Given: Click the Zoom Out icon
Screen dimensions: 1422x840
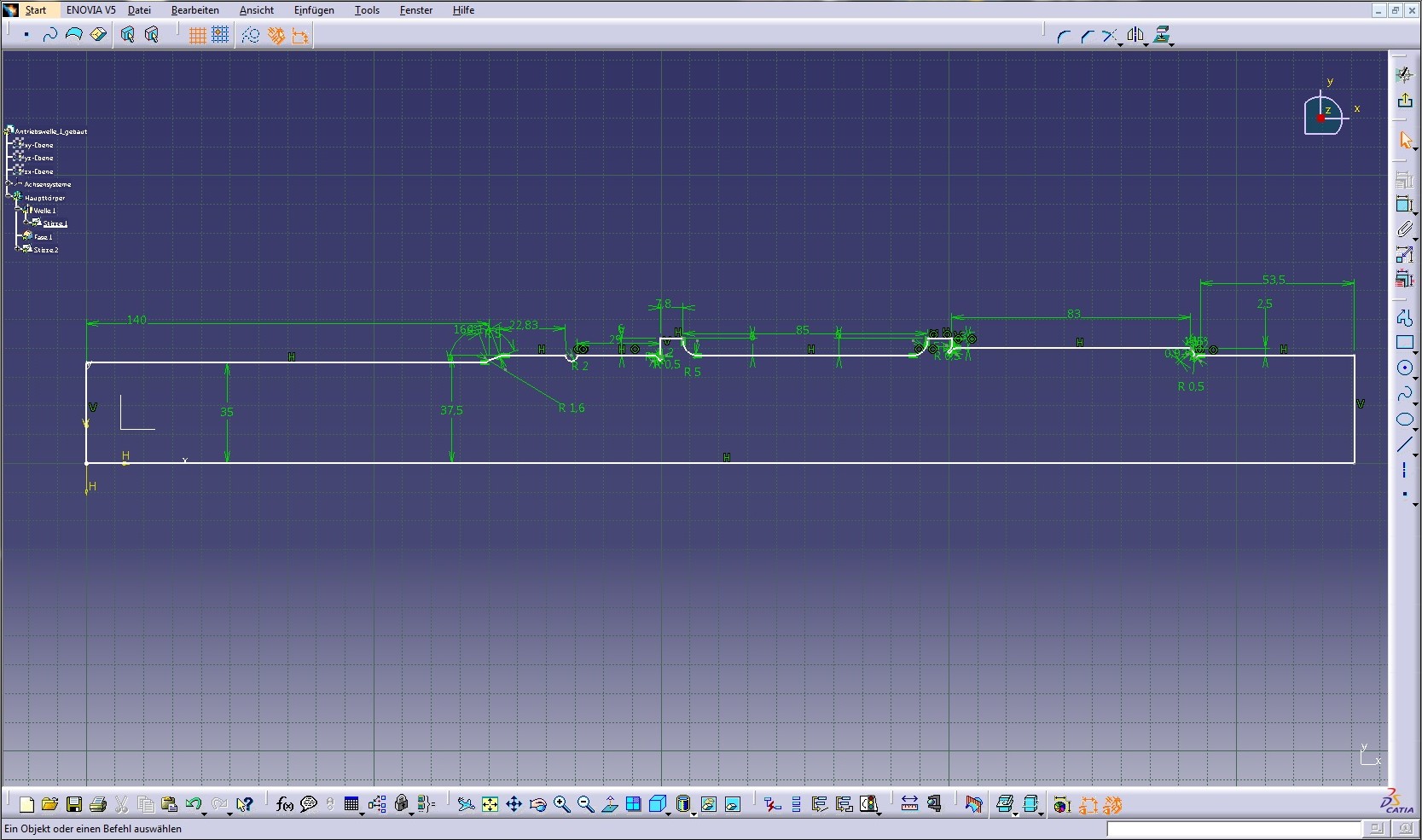Looking at the screenshot, I should click(585, 804).
